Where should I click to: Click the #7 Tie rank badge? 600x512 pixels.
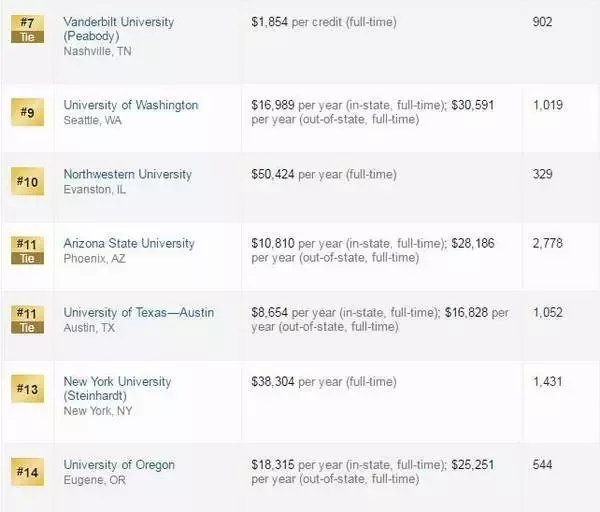click(27, 29)
